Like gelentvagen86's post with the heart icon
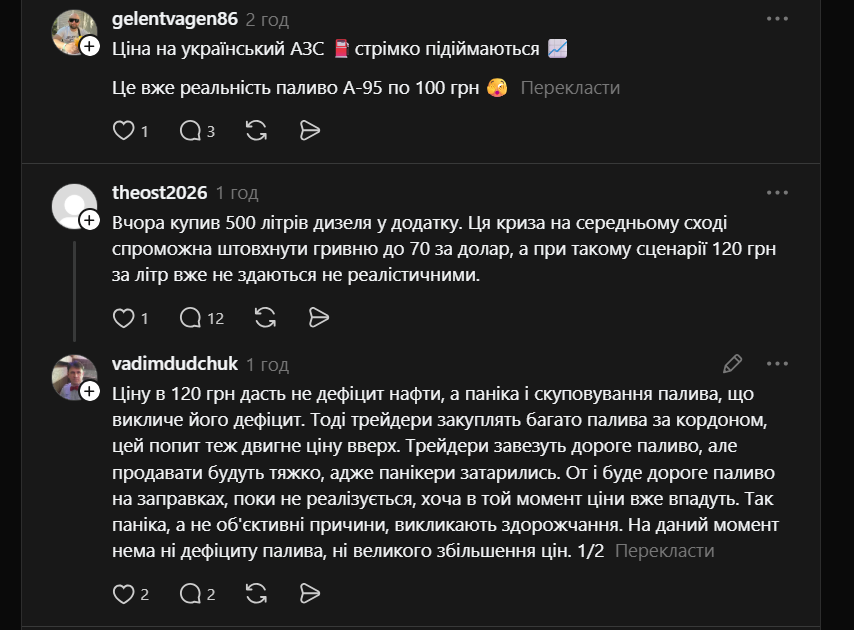This screenshot has width=854, height=630. [x=123, y=130]
